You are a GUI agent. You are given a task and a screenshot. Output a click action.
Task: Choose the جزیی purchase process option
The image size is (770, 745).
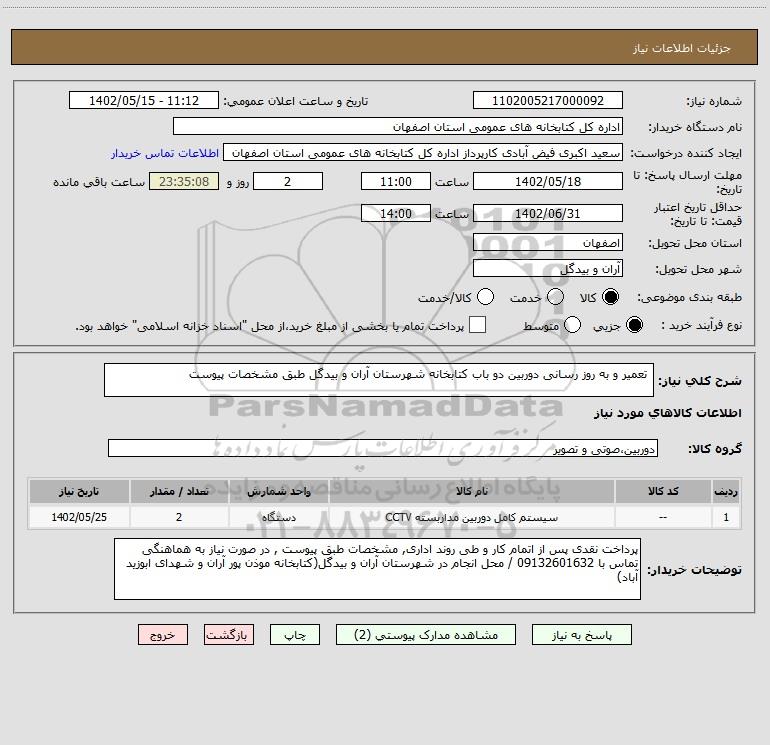(634, 325)
